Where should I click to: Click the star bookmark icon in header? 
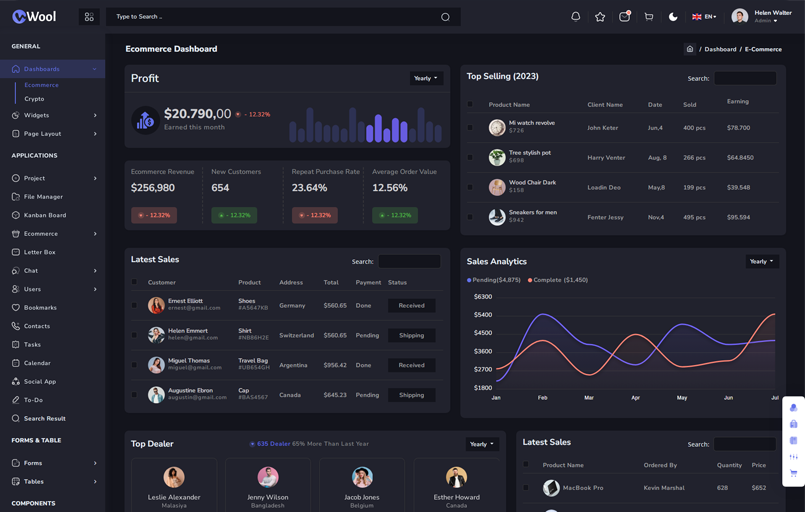click(x=600, y=17)
